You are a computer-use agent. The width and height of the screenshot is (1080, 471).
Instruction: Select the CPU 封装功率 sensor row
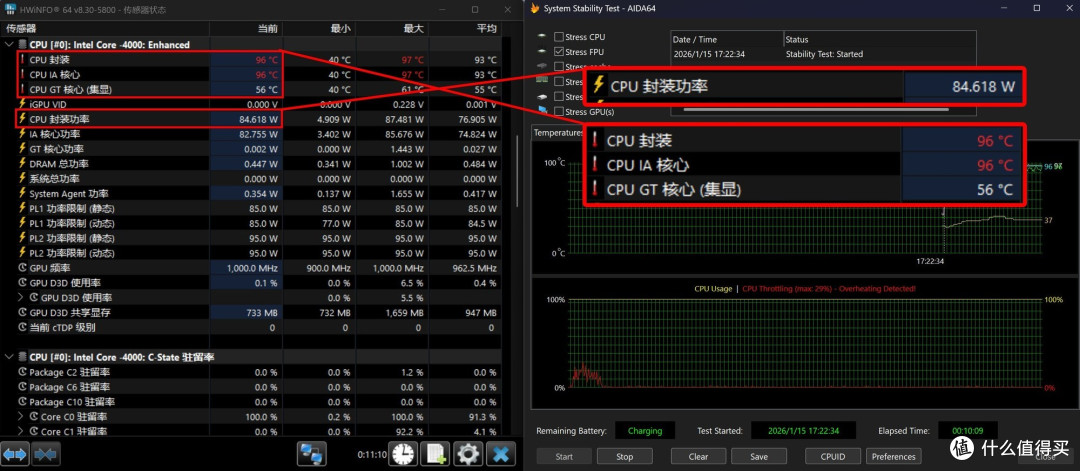[x=251, y=119]
